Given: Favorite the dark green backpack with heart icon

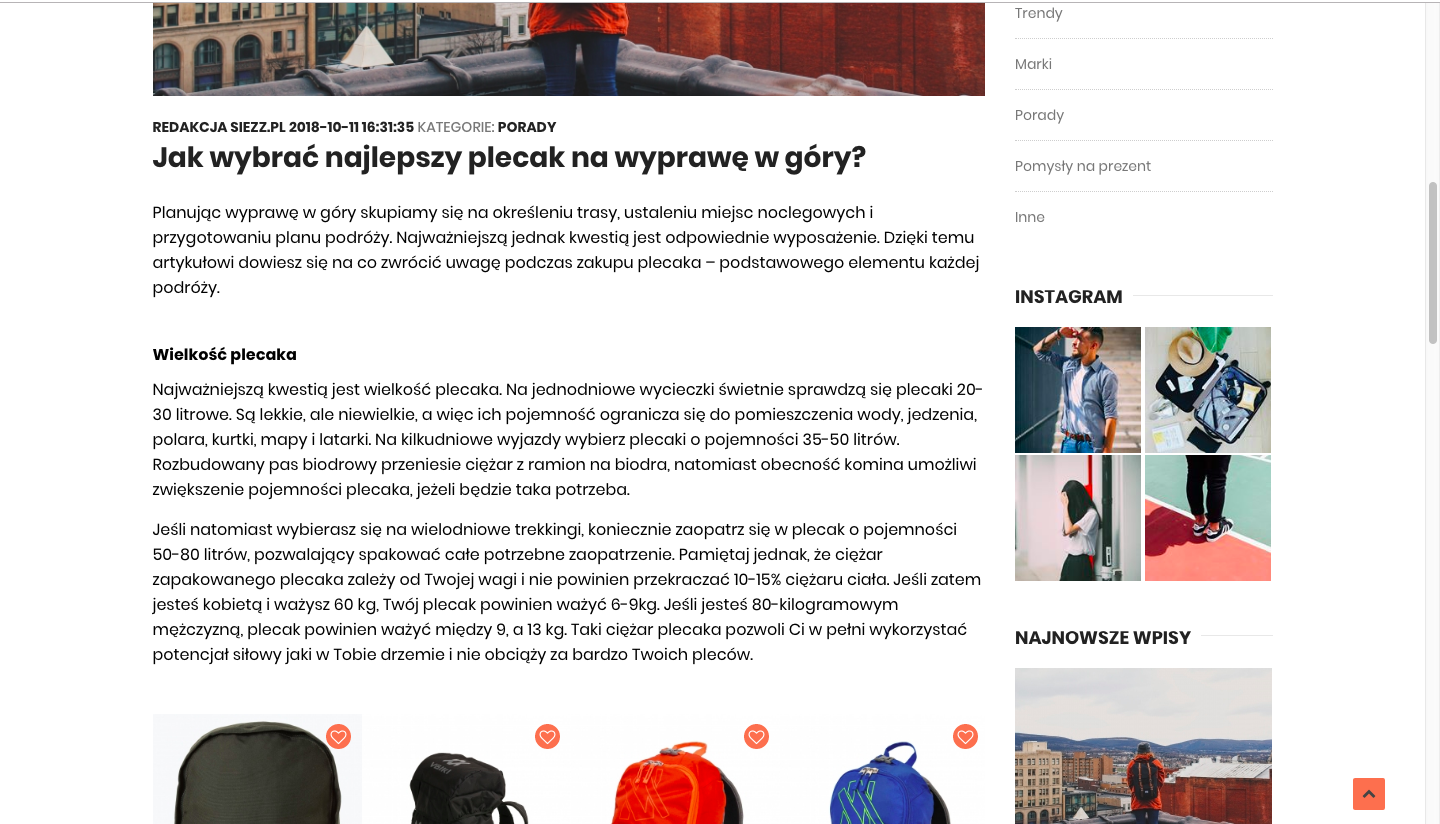Looking at the screenshot, I should coord(338,737).
